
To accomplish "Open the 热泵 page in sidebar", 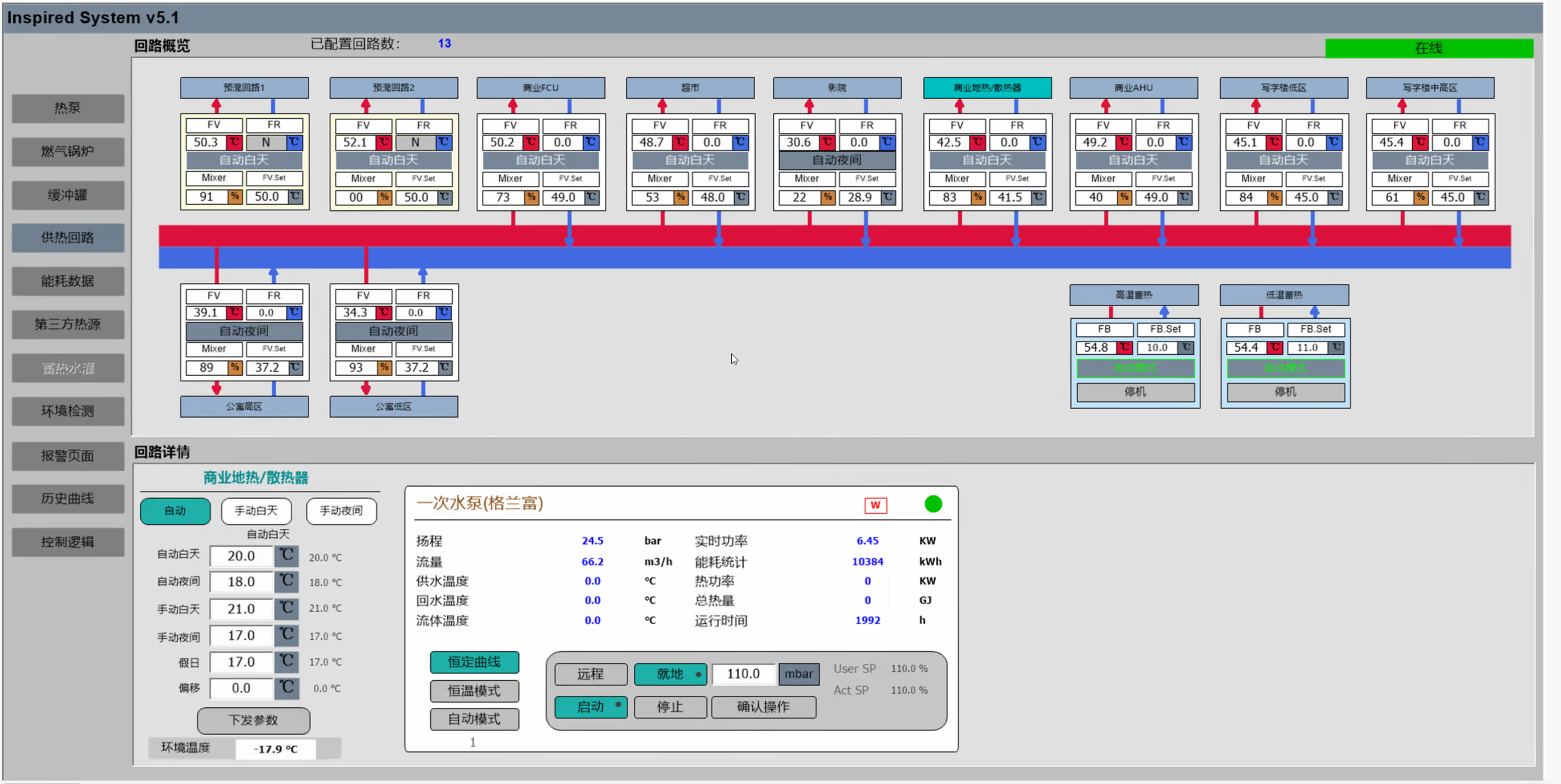I will (67, 108).
